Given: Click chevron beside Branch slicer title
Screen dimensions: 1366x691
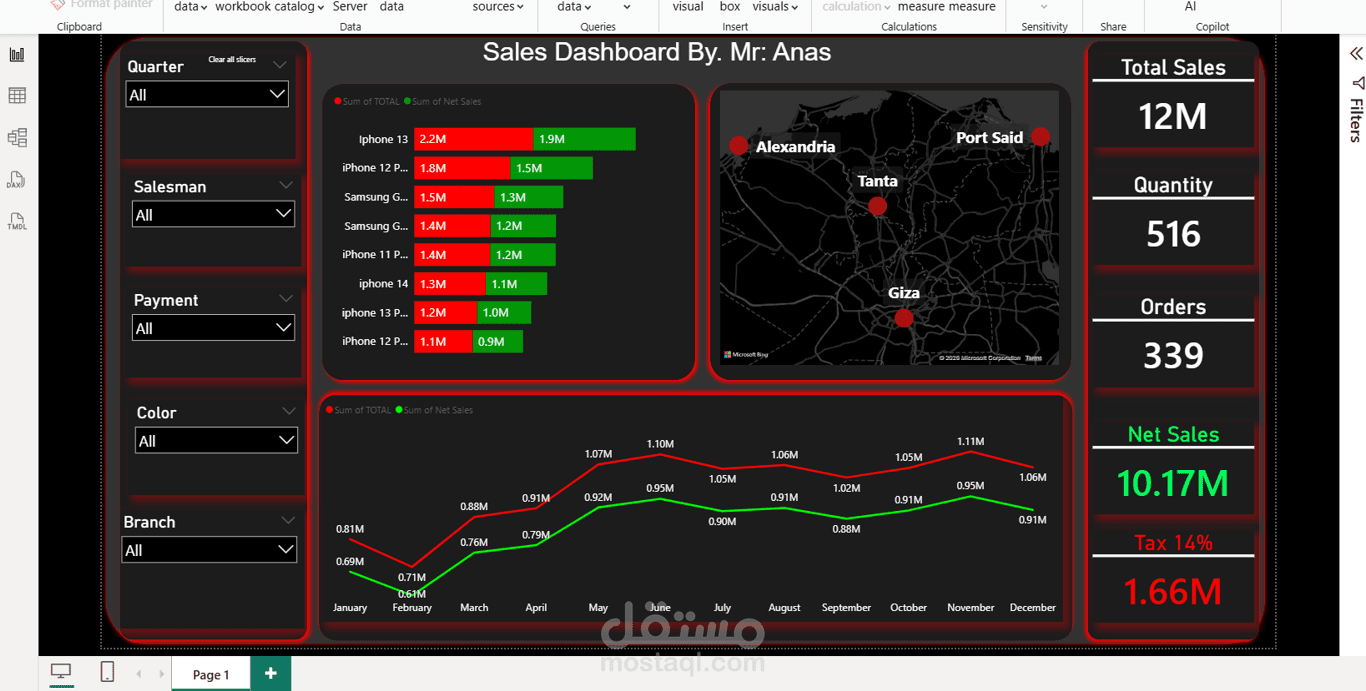Looking at the screenshot, I should (288, 520).
